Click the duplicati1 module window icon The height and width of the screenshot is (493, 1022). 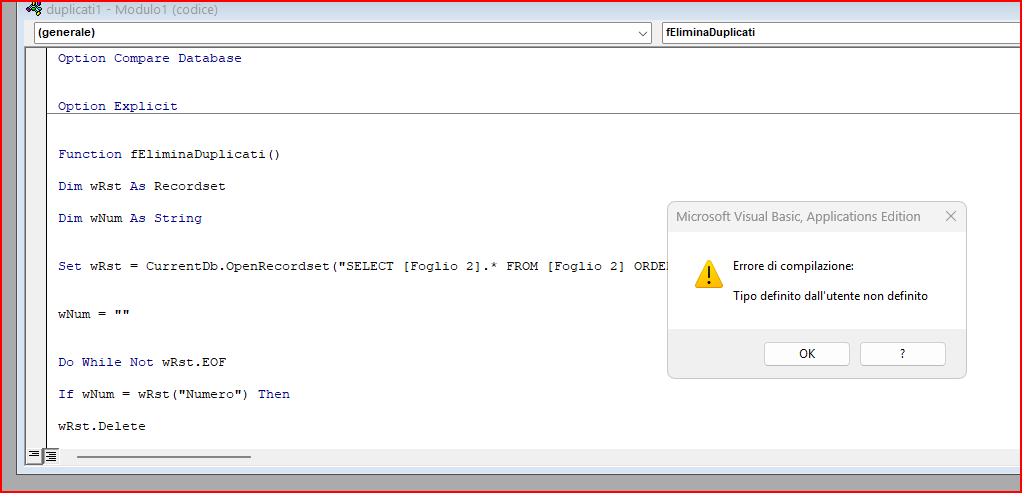(x=33, y=8)
